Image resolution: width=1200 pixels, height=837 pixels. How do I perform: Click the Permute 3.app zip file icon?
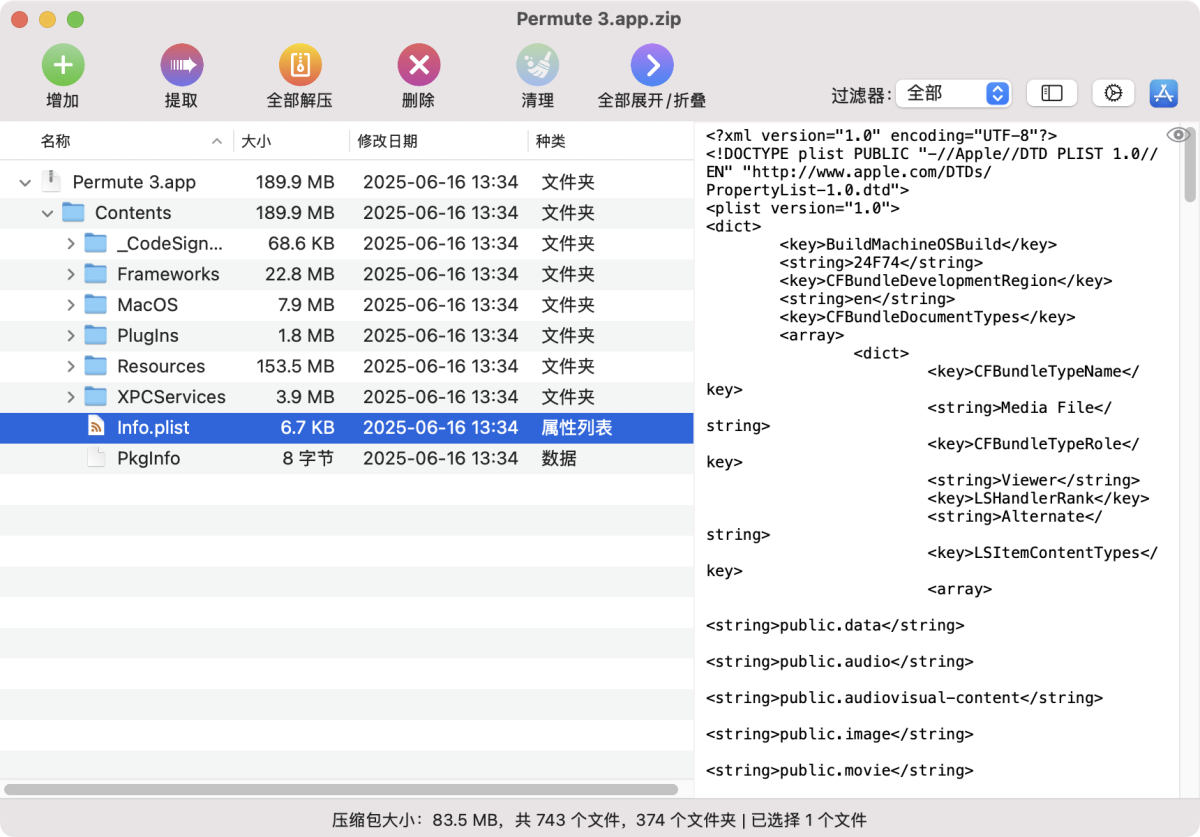pos(50,182)
